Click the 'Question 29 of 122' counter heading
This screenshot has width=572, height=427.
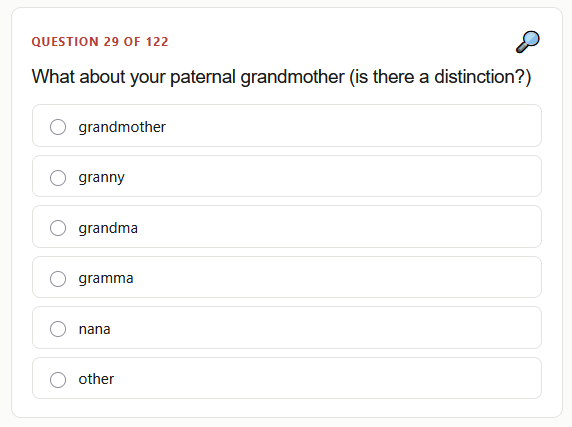coord(100,42)
